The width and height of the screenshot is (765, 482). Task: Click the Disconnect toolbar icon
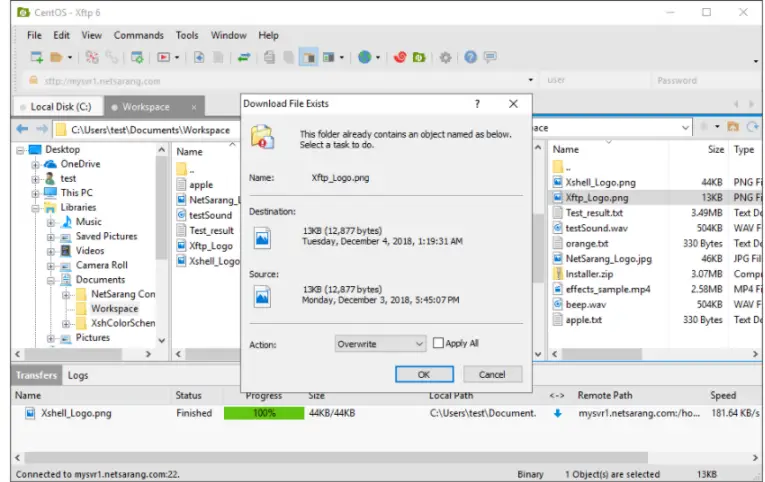click(x=92, y=57)
